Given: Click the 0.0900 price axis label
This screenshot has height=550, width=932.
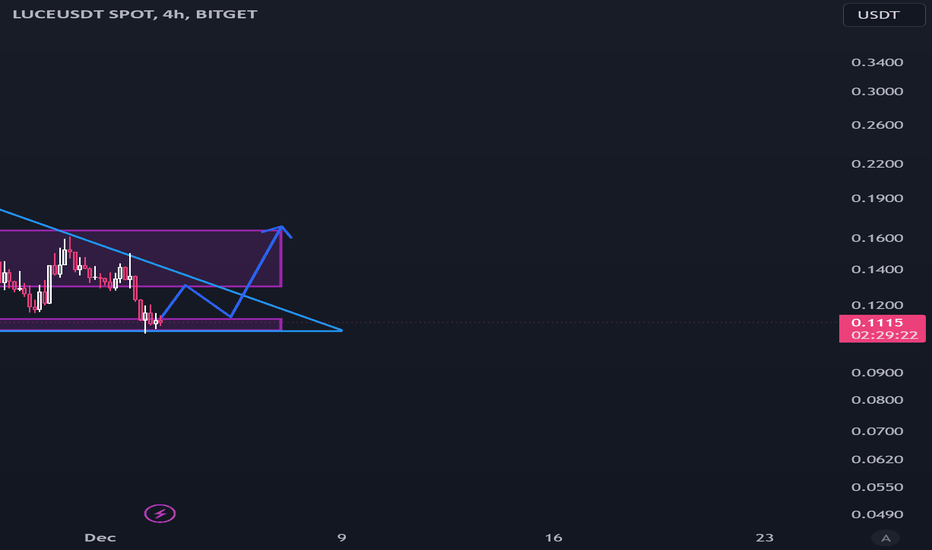Looking at the screenshot, I should (x=877, y=373).
